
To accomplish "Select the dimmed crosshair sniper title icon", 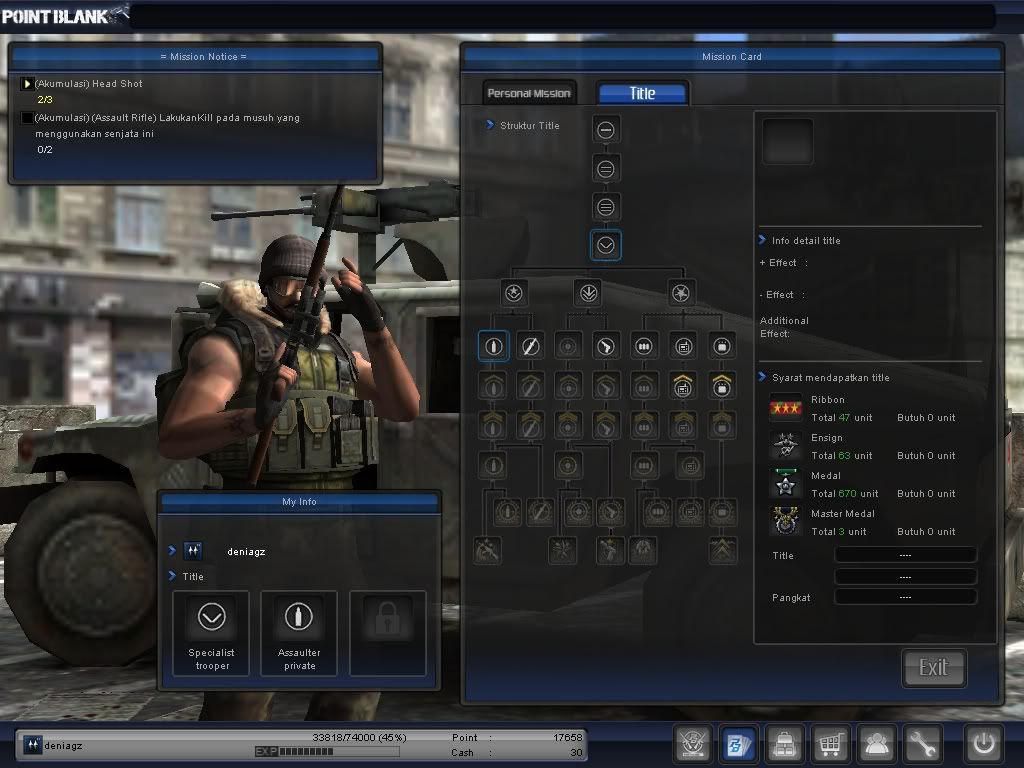I will coord(568,346).
